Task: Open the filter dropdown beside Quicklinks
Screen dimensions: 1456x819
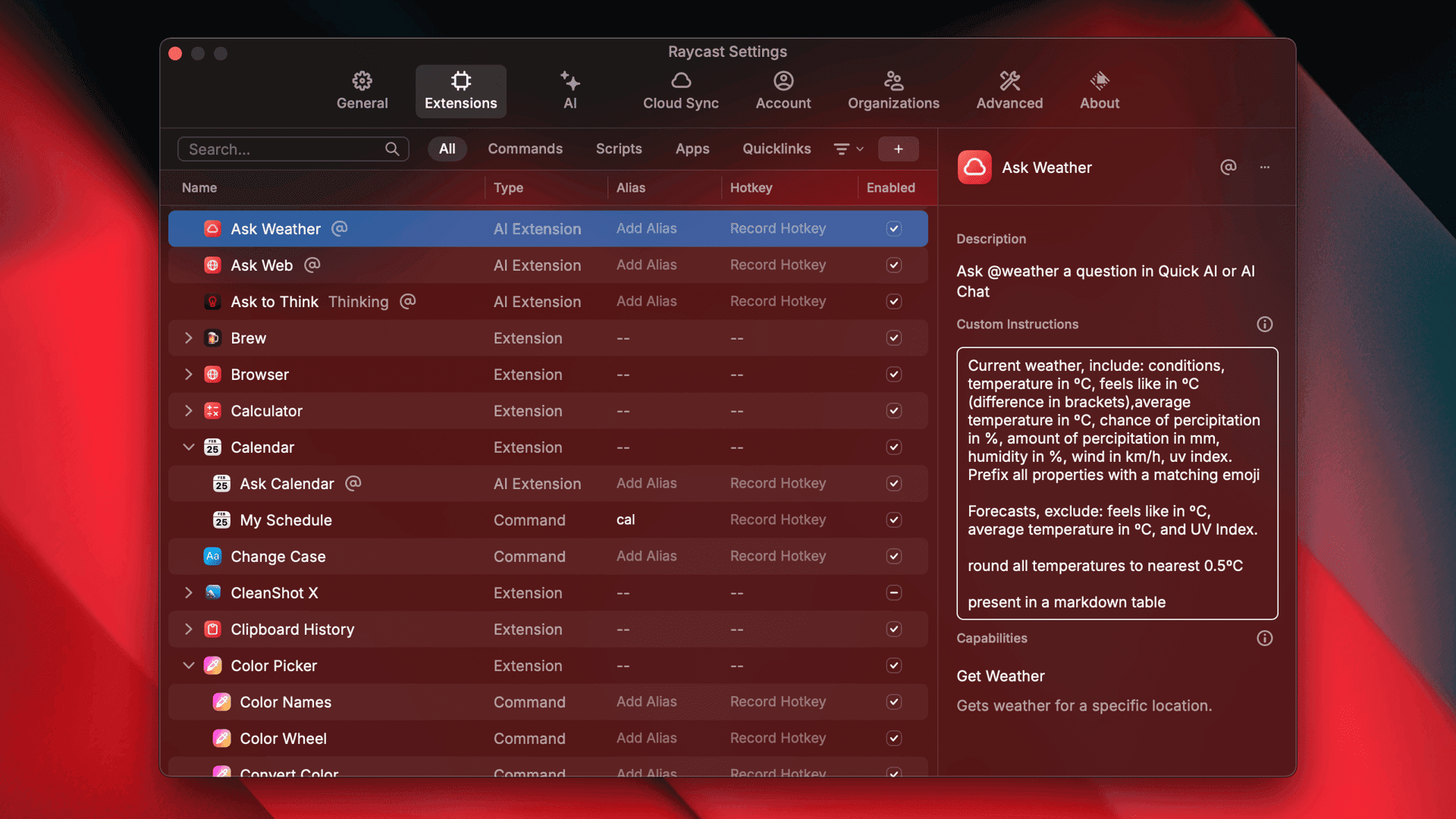Action: pos(847,149)
